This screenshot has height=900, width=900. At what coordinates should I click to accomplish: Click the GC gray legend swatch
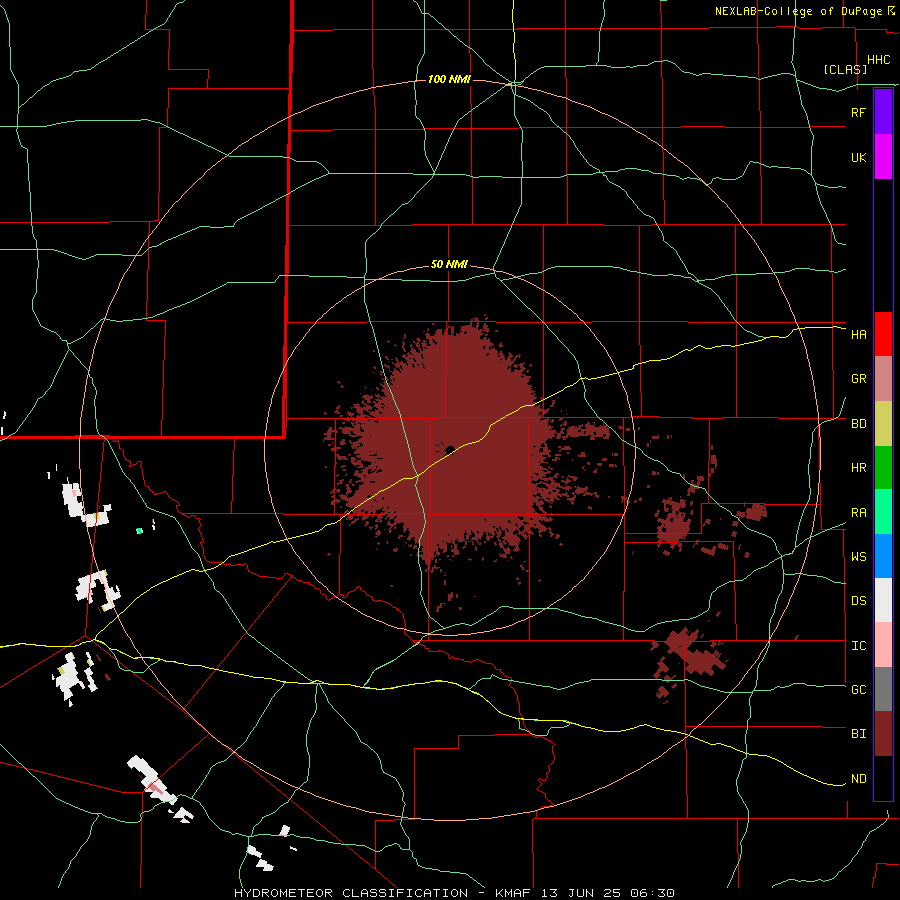883,689
